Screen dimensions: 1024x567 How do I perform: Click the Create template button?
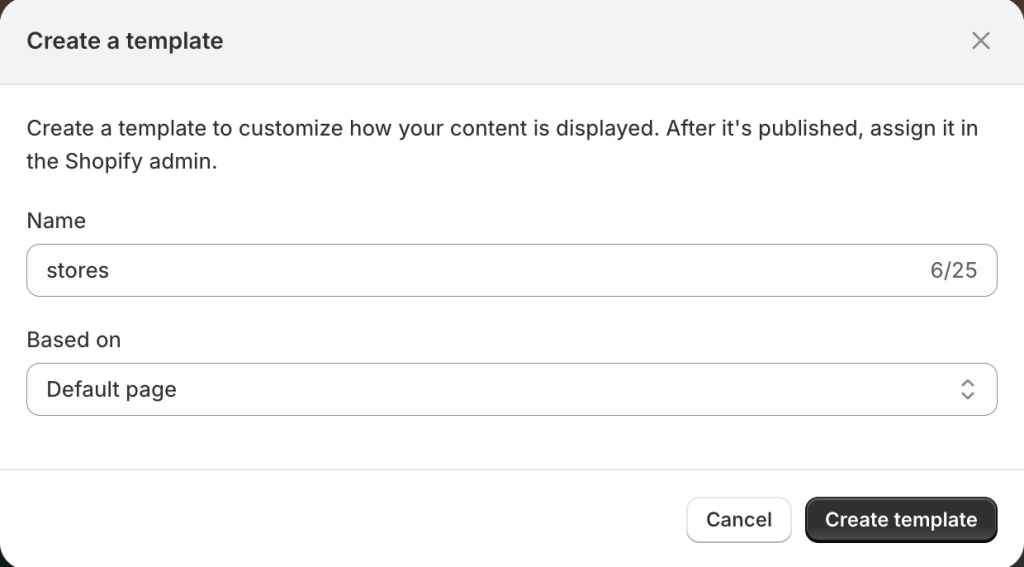click(x=900, y=520)
